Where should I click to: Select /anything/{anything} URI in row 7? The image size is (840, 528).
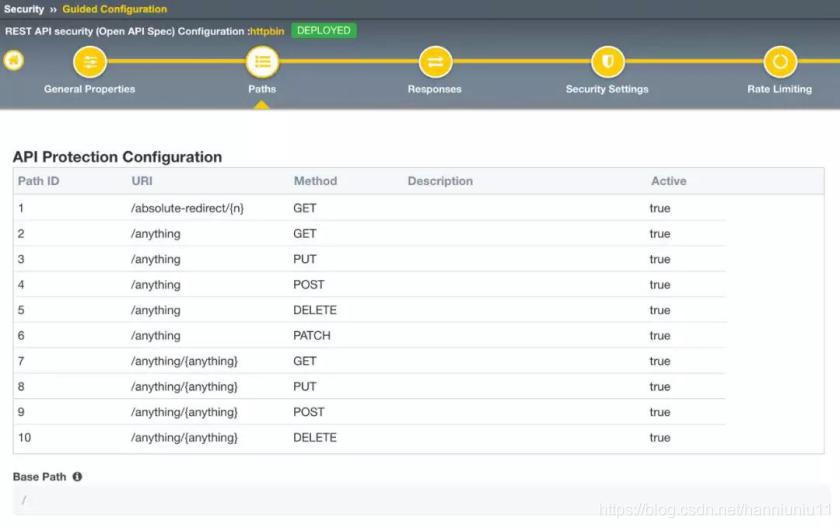[x=184, y=361]
